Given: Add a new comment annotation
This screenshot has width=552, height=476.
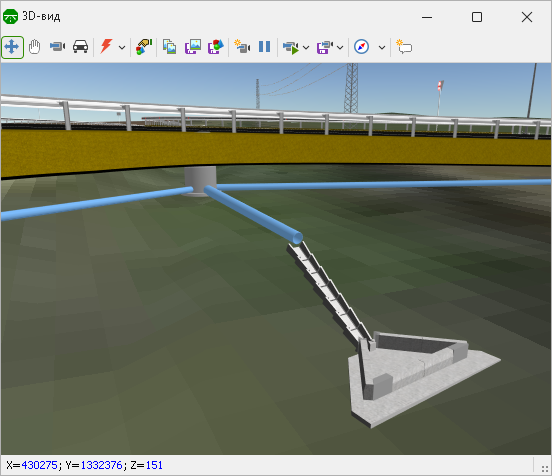Looking at the screenshot, I should tap(404, 46).
